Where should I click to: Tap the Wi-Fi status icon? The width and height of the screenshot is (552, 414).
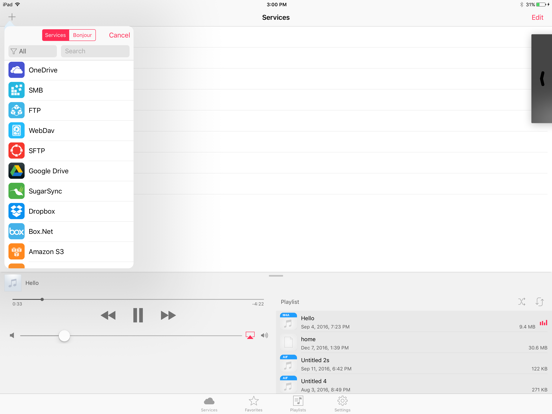pos(17,5)
